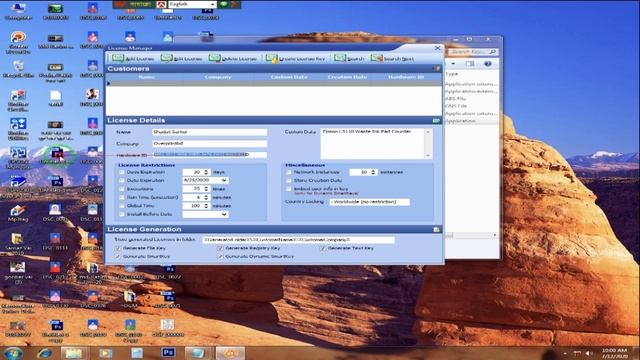Click the Search toolbar button

click(x=349, y=58)
